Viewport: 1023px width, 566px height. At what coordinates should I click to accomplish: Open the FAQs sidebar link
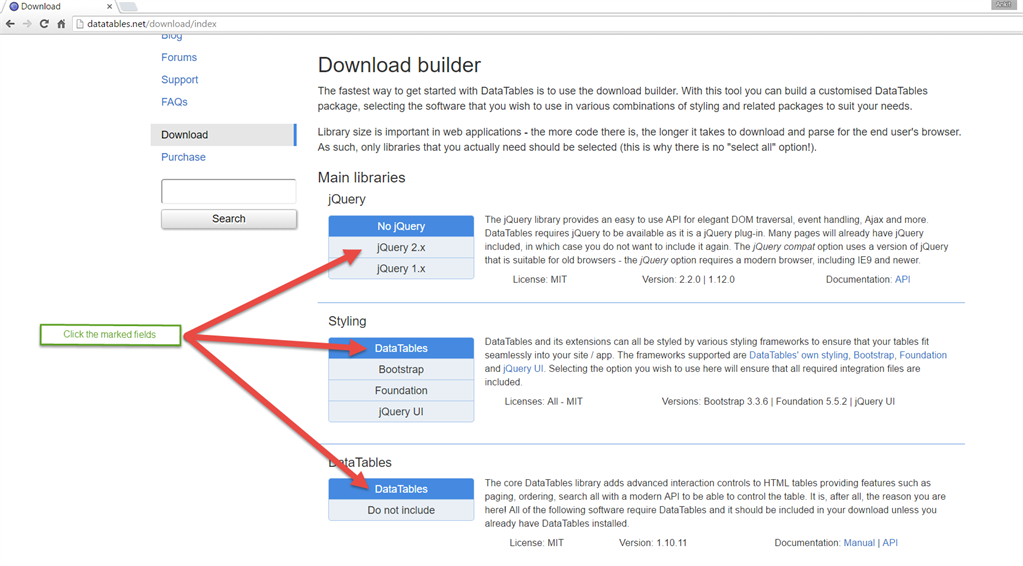tap(174, 102)
